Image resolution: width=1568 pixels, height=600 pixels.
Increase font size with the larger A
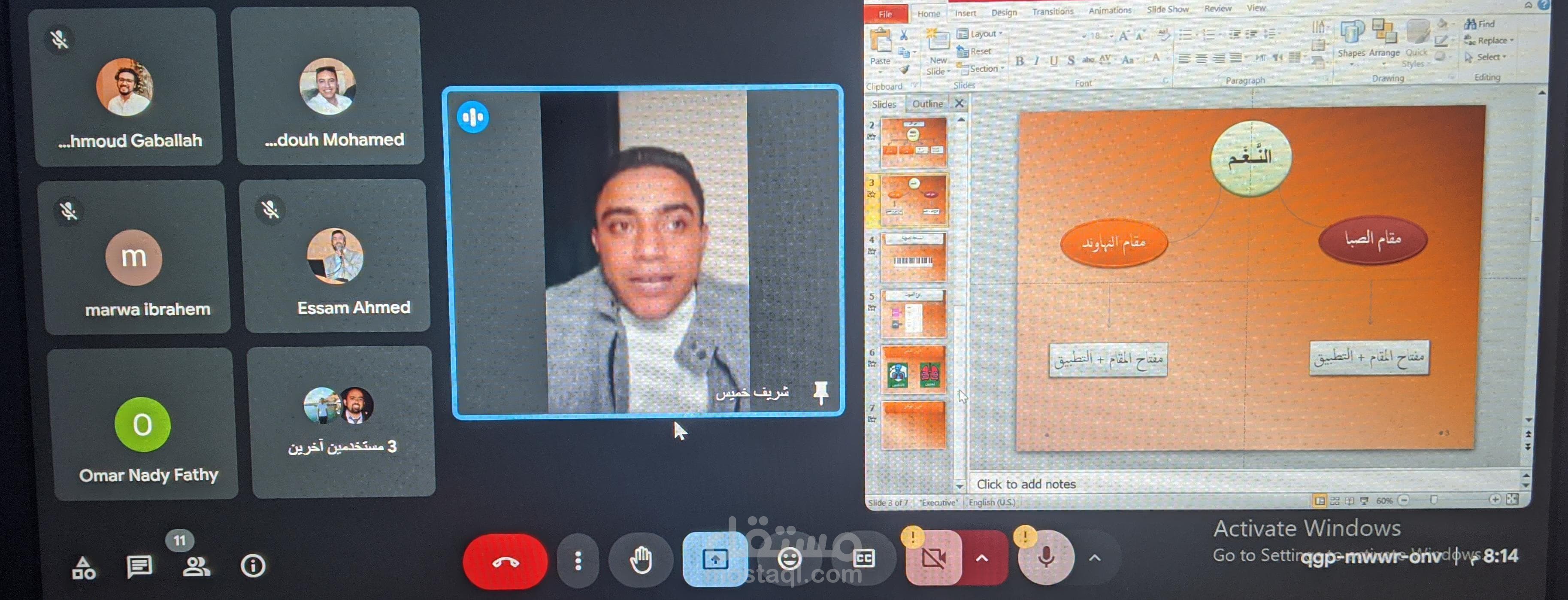coord(1124,35)
